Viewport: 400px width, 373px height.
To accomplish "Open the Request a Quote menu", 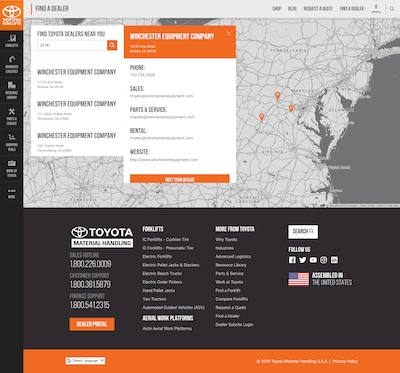I will (x=318, y=9).
